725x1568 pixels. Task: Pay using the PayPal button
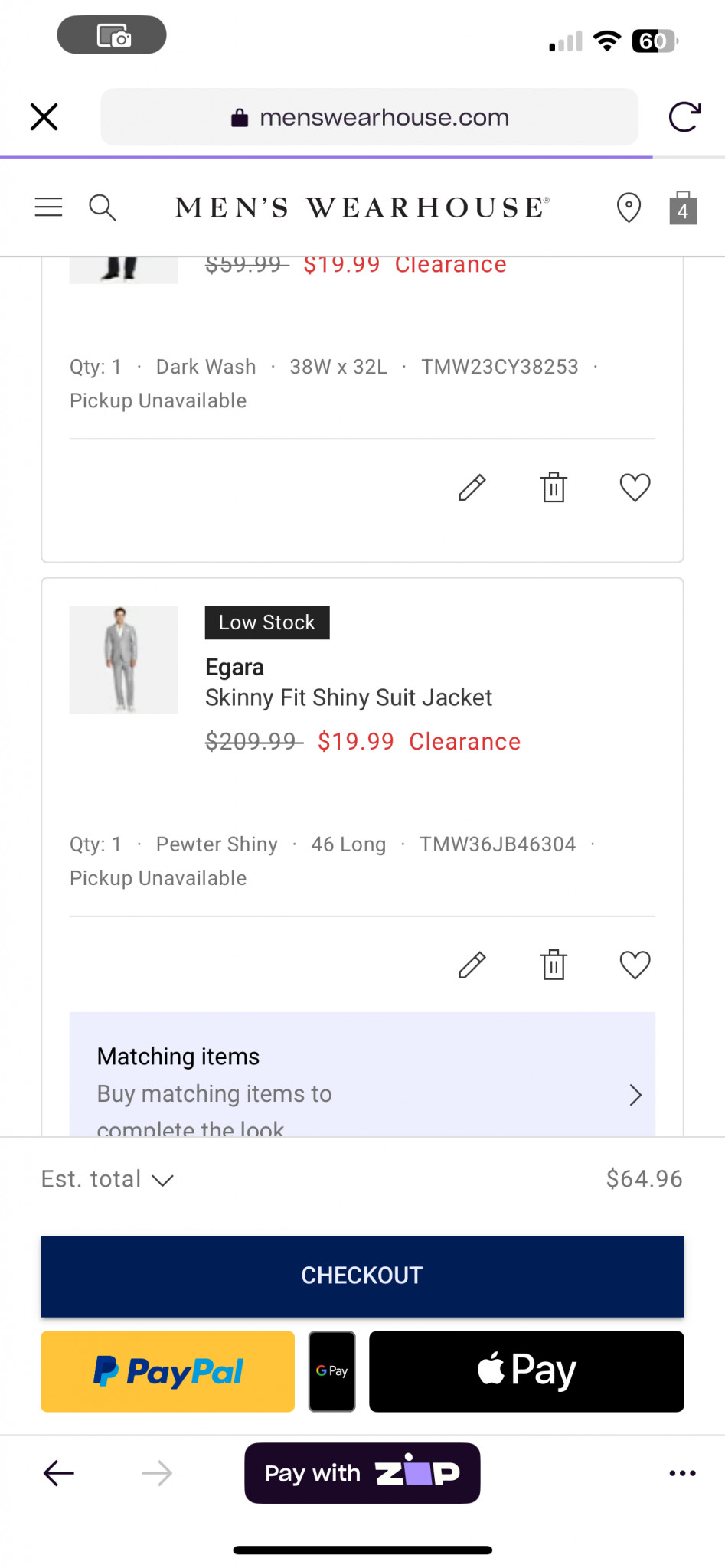click(168, 1371)
